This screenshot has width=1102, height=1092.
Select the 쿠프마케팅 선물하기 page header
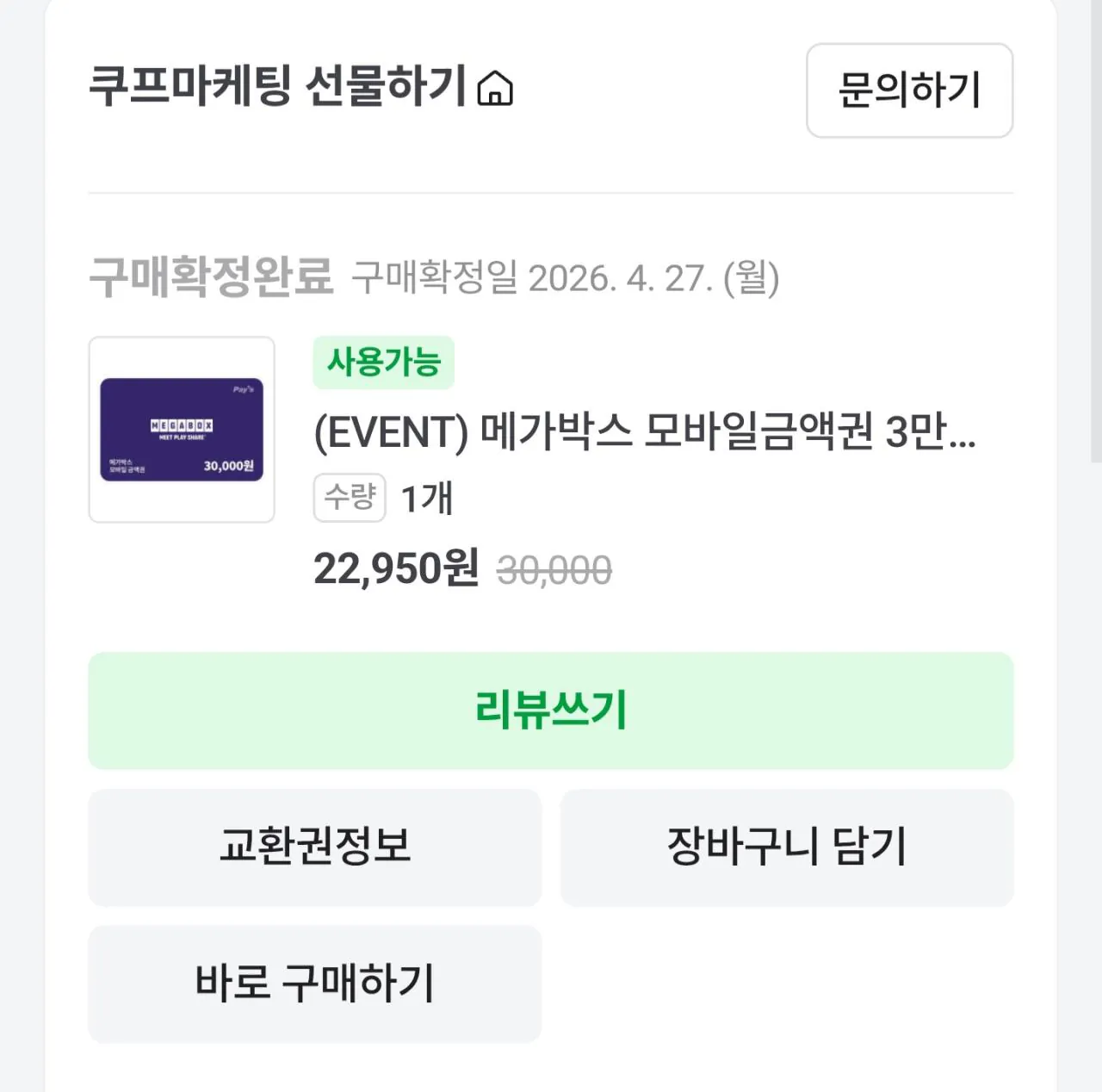pos(284,86)
